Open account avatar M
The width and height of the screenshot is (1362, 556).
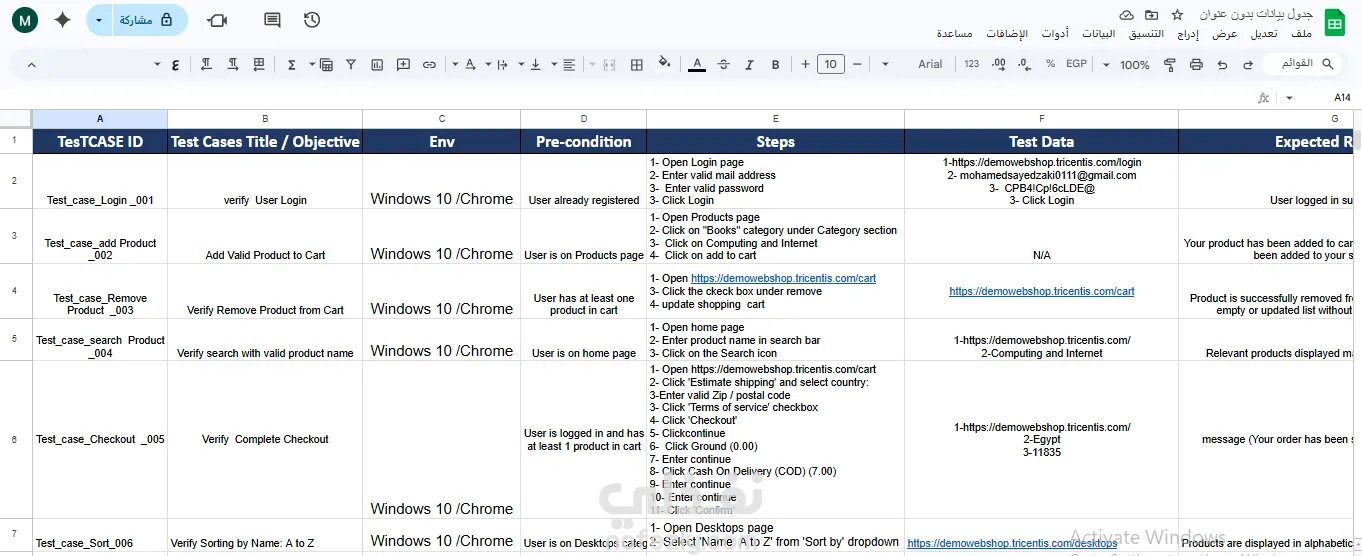pyautogui.click(x=23, y=19)
